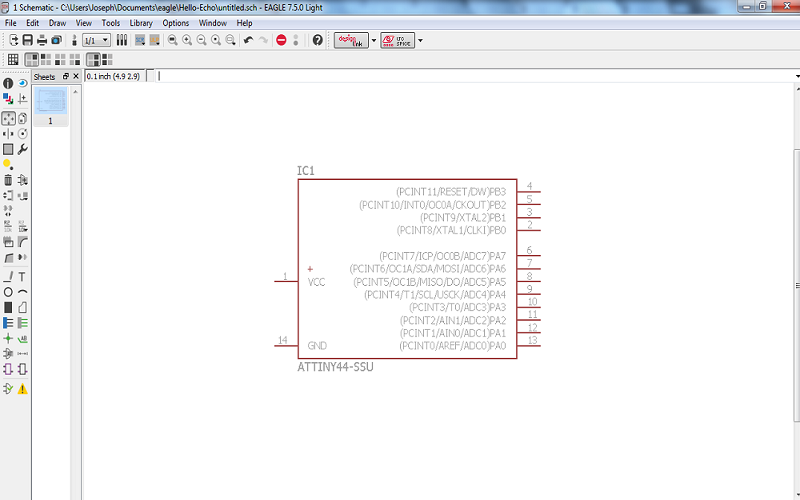Viewport: 800px width, 500px height.
Task: Open the Display layers tool
Action: pos(8,98)
